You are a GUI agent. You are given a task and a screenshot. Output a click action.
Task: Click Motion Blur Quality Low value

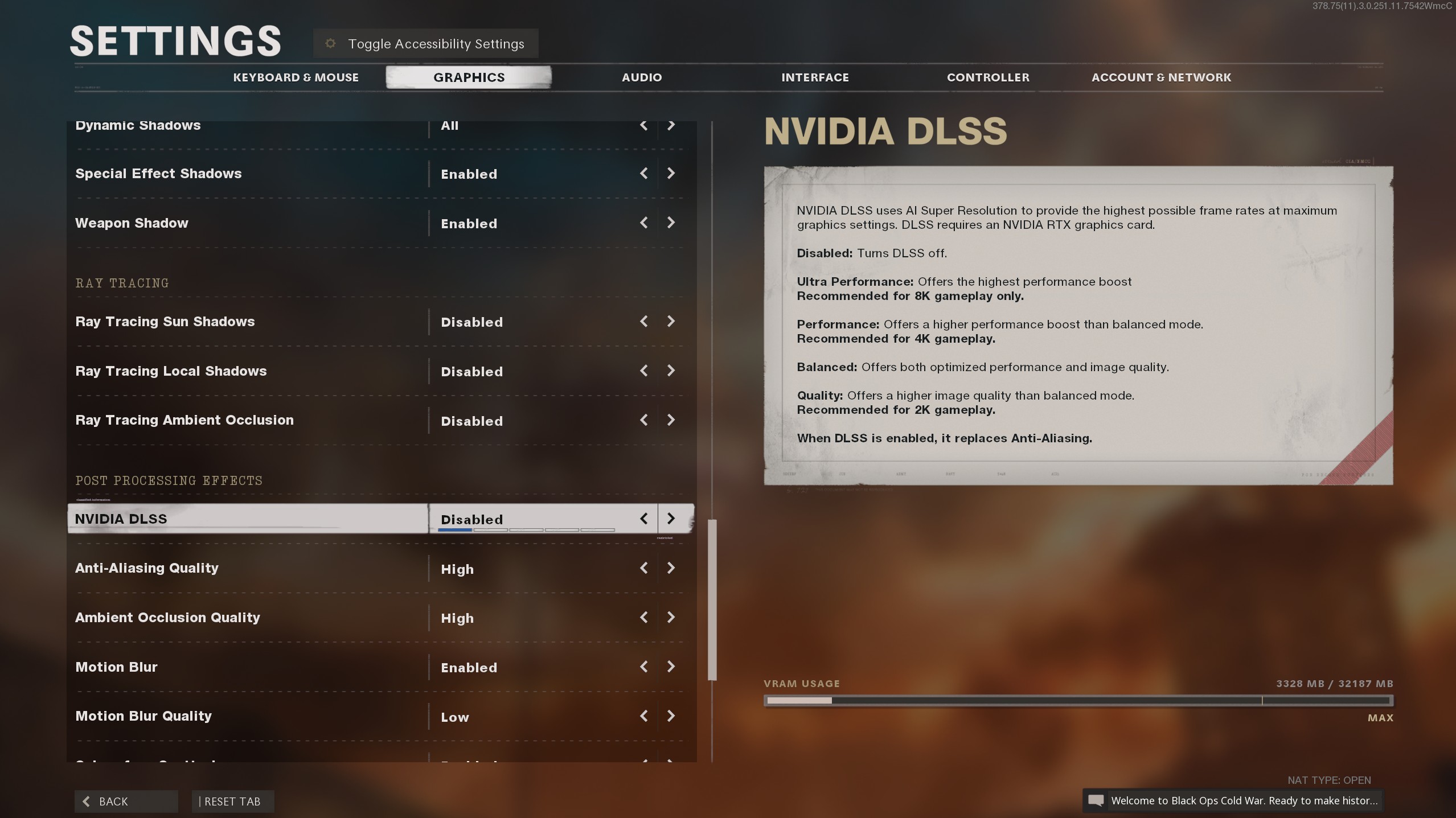pos(455,717)
